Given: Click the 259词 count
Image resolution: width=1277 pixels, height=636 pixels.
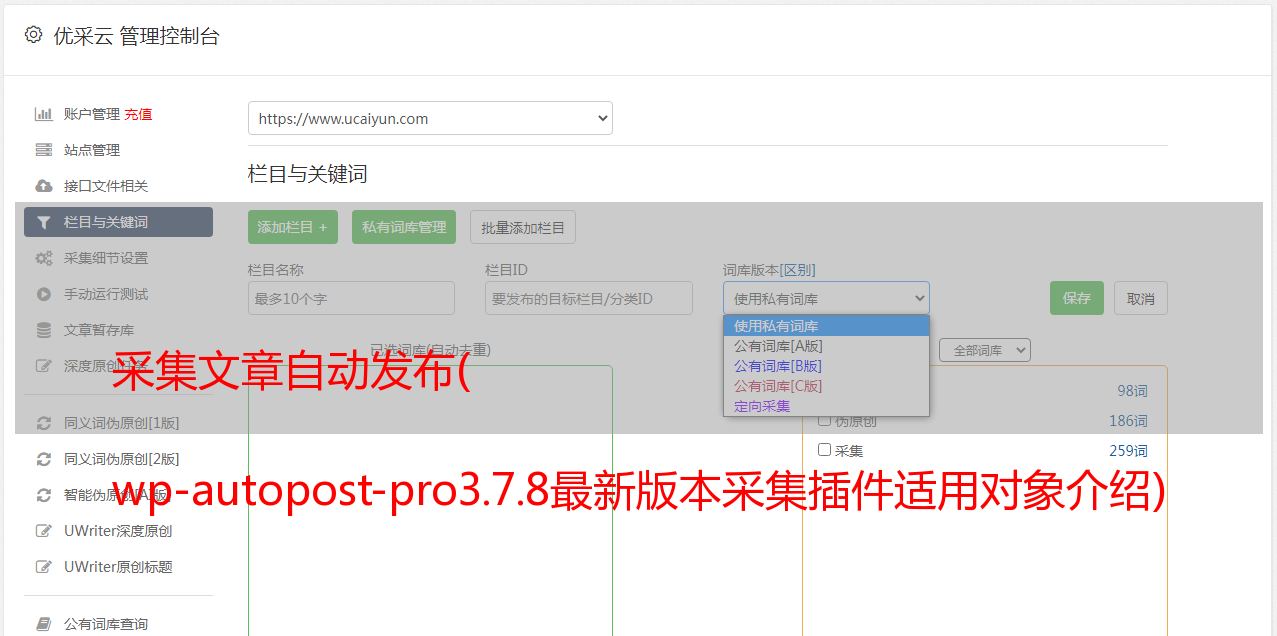Looking at the screenshot, I should point(1128,451).
